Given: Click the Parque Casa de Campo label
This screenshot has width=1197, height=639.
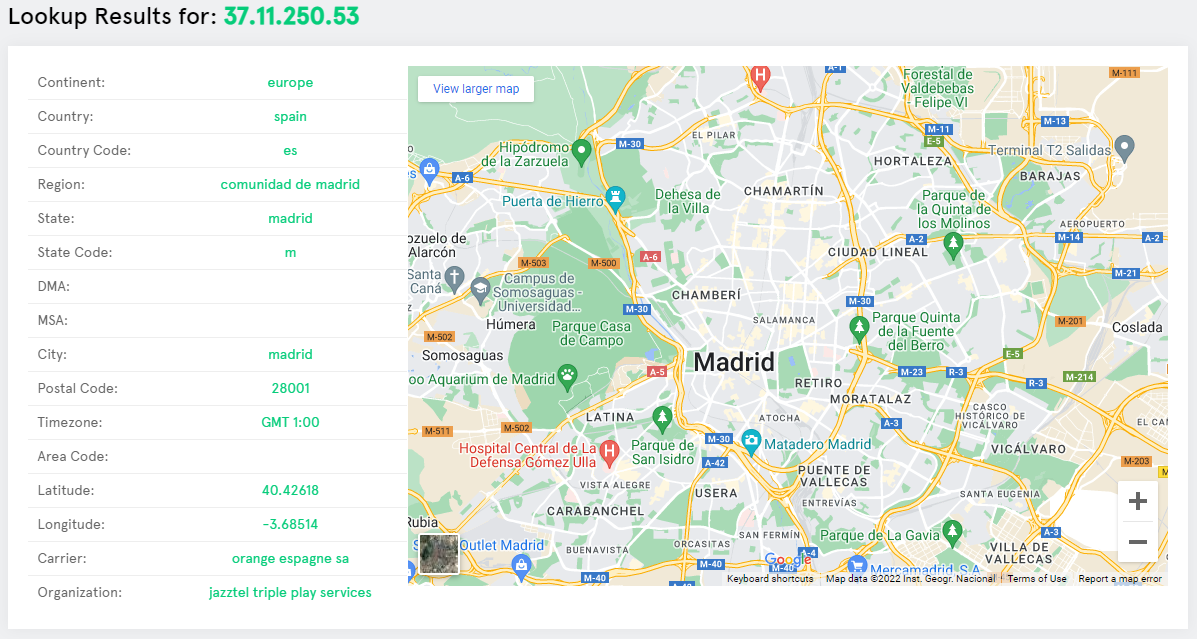Looking at the screenshot, I should pos(592,334).
